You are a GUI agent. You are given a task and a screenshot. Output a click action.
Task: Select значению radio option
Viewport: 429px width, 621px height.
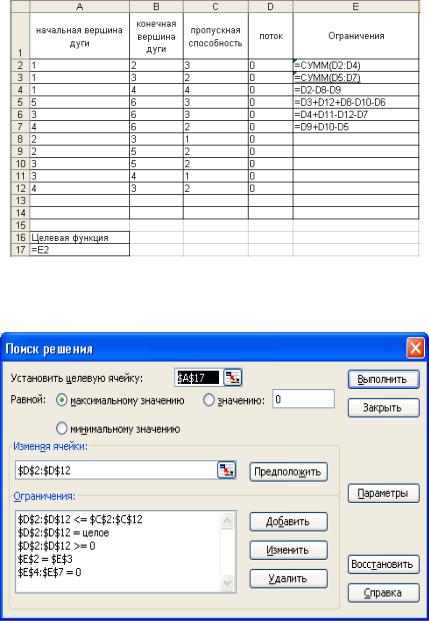click(x=208, y=400)
